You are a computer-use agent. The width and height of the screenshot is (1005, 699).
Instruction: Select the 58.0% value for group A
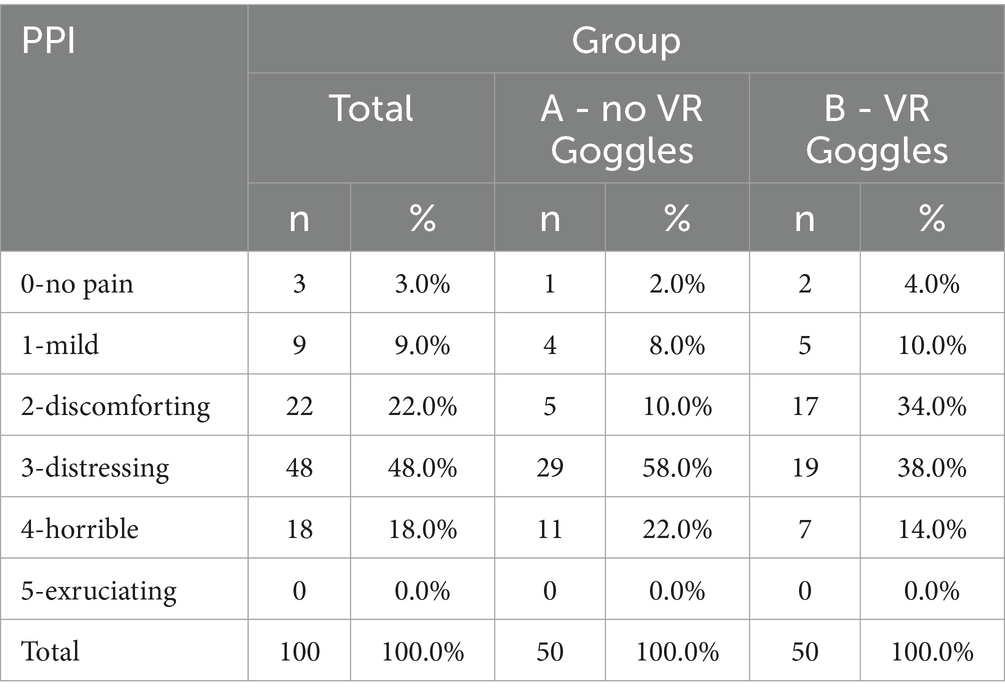[x=677, y=467]
